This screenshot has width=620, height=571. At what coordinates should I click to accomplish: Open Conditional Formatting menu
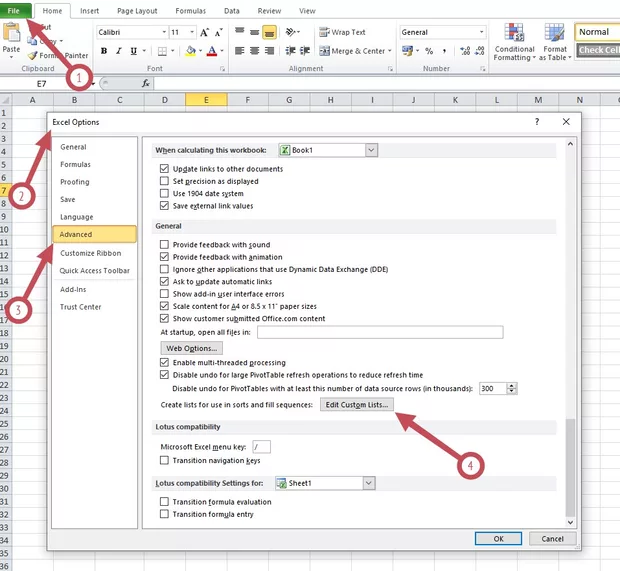(x=514, y=42)
